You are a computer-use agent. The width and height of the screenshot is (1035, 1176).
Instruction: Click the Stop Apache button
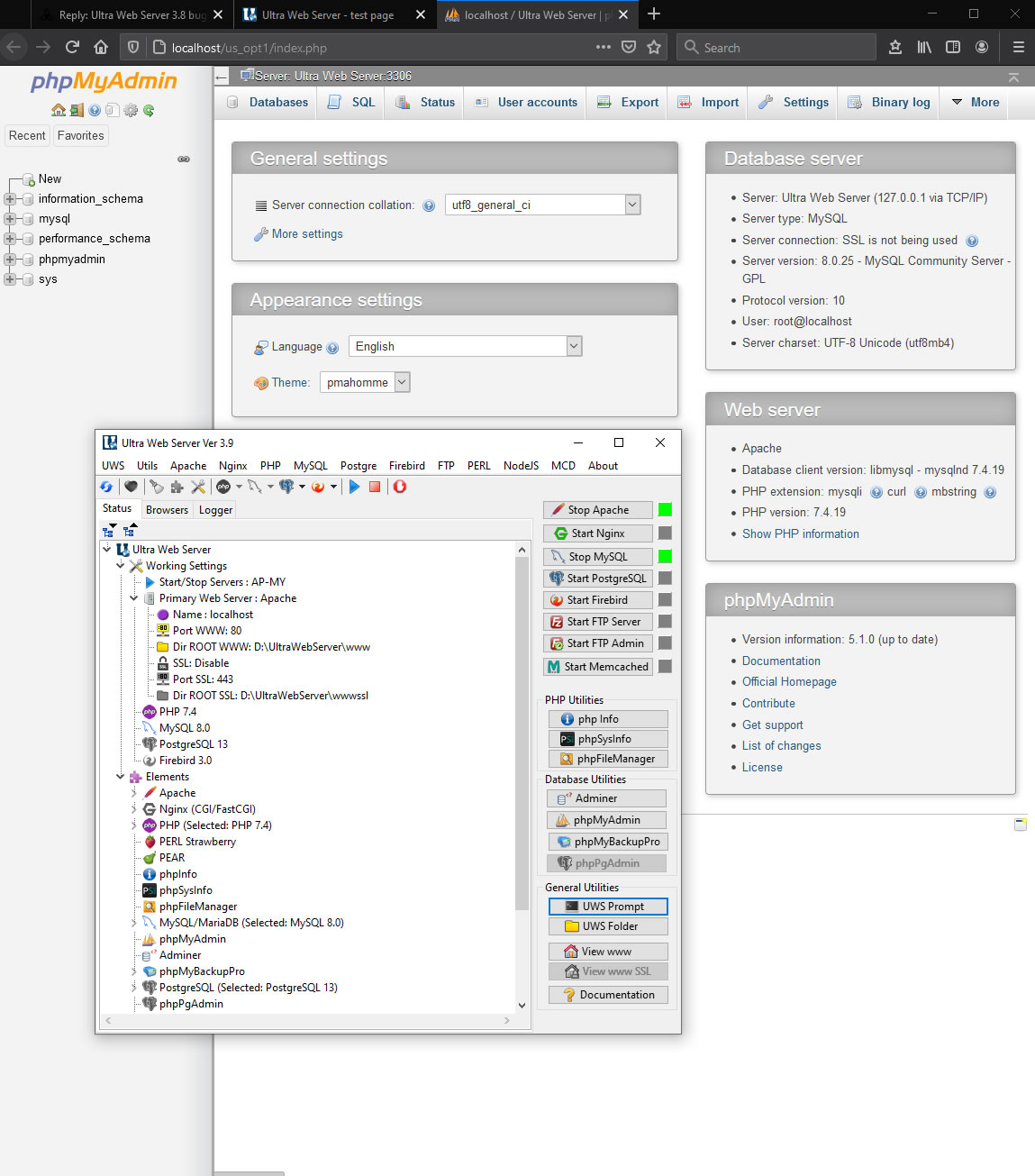point(598,510)
